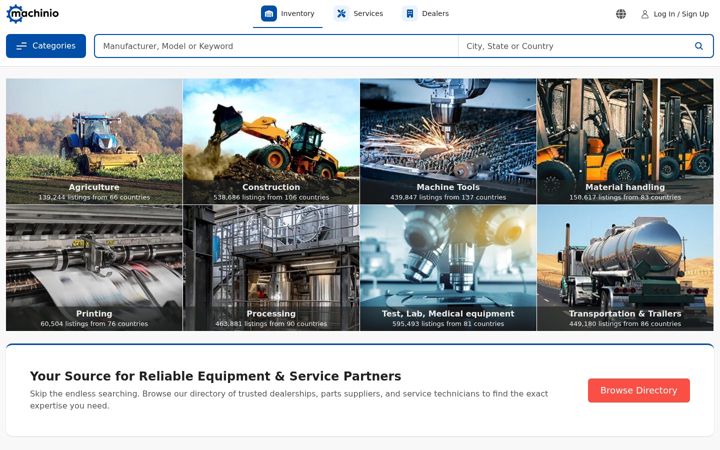The height and width of the screenshot is (450, 720).
Task: Click Log In / Sign Up link
Action: click(681, 14)
